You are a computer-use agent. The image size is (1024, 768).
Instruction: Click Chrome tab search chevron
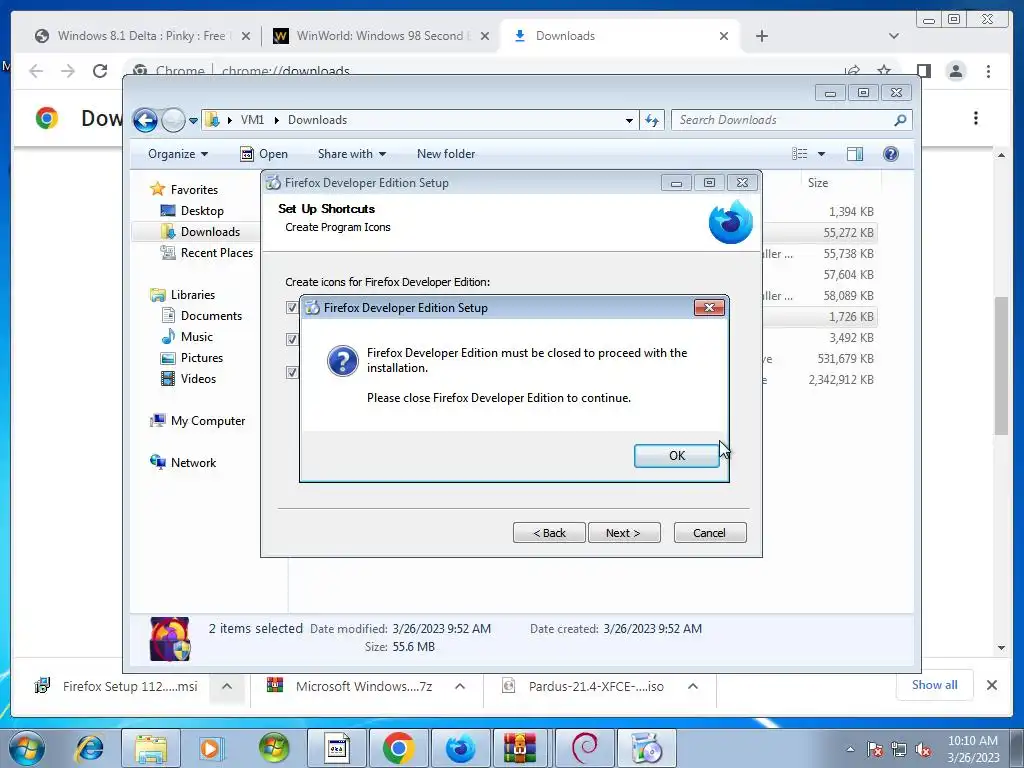tap(894, 36)
